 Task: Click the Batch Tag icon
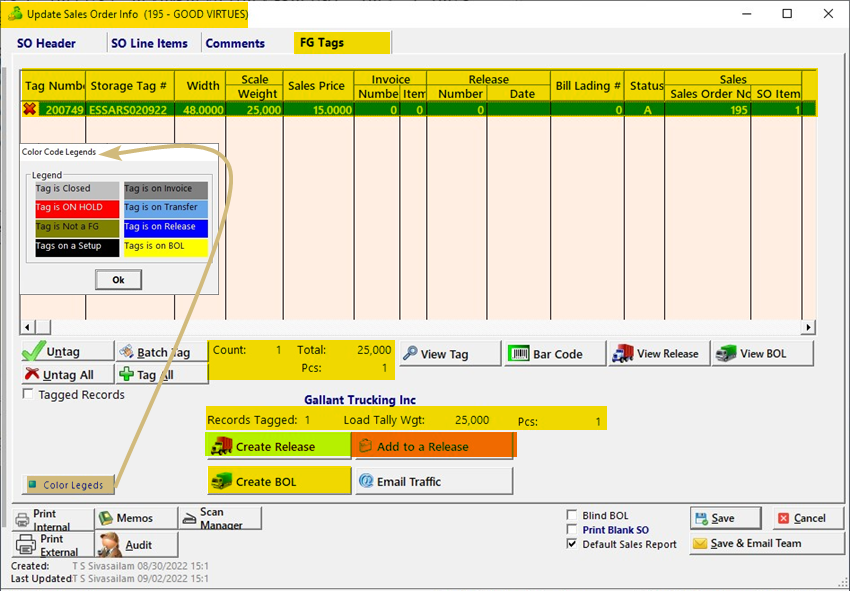[126, 351]
